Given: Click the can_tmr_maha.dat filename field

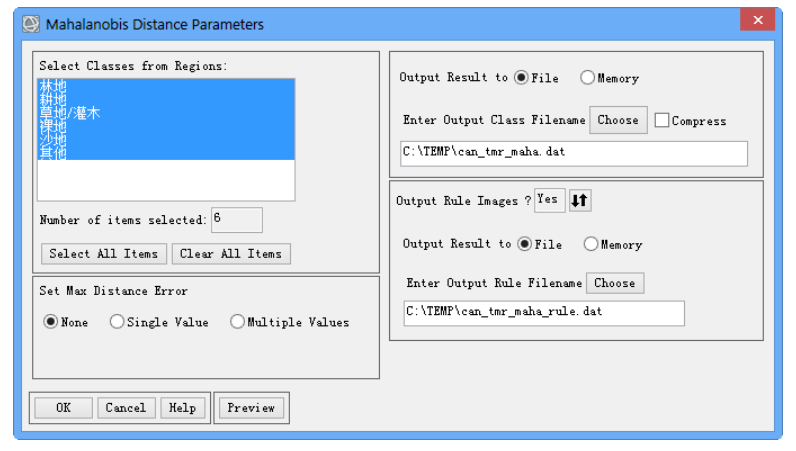Looking at the screenshot, I should pyautogui.click(x=574, y=153).
